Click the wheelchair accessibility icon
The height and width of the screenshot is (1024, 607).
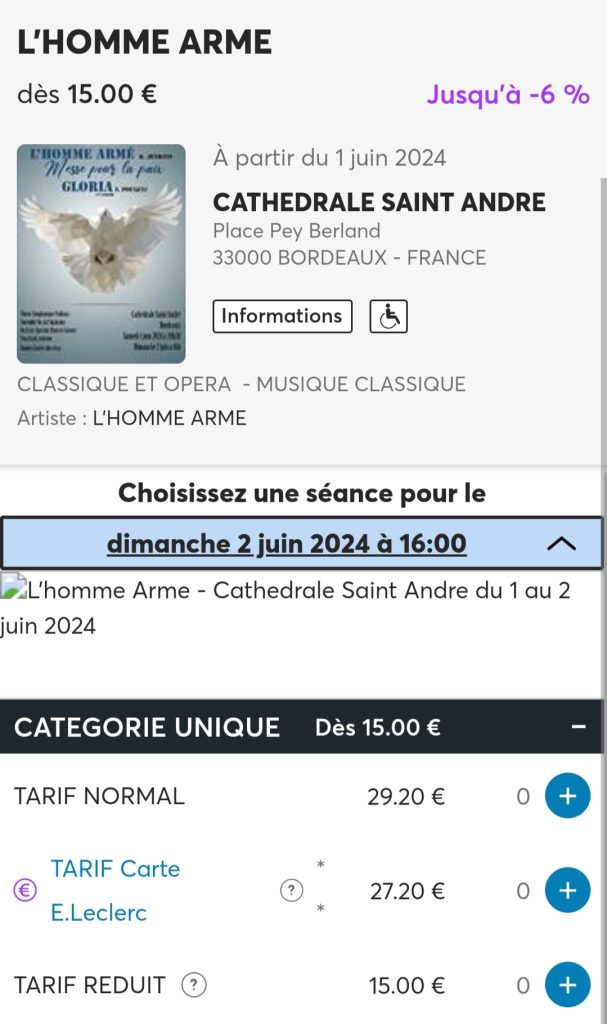pos(388,316)
